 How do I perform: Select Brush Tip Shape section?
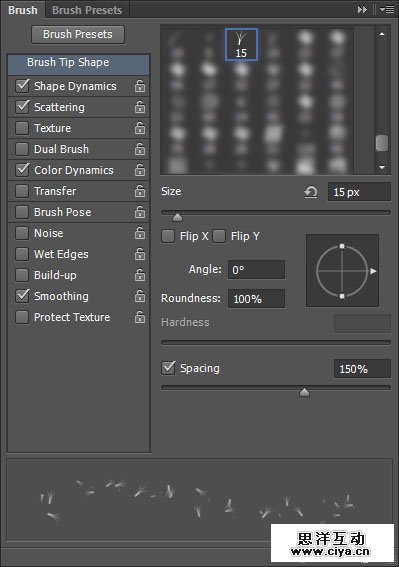pos(78,64)
